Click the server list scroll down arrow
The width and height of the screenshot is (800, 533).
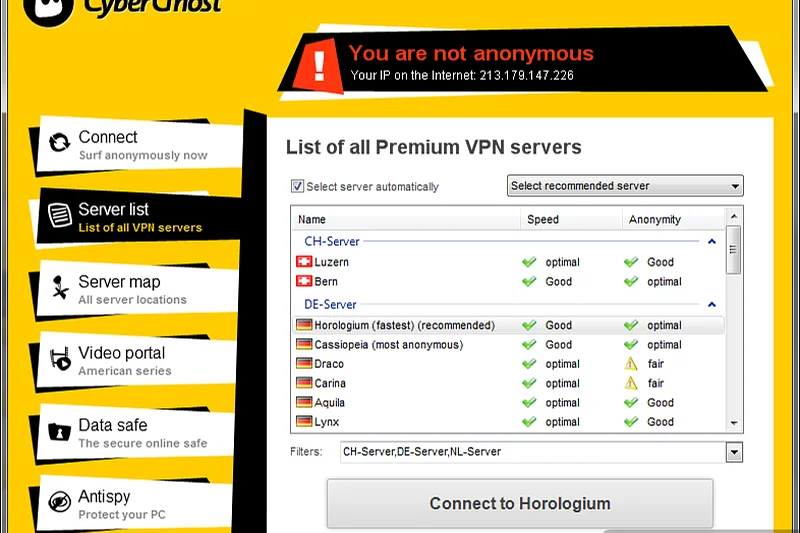tap(734, 423)
